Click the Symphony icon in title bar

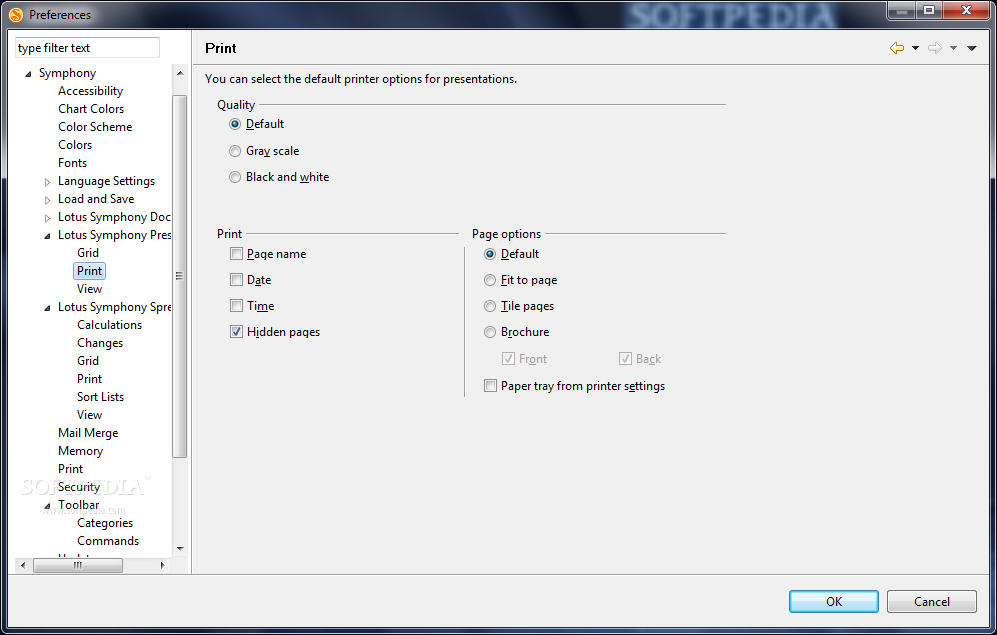(x=16, y=15)
